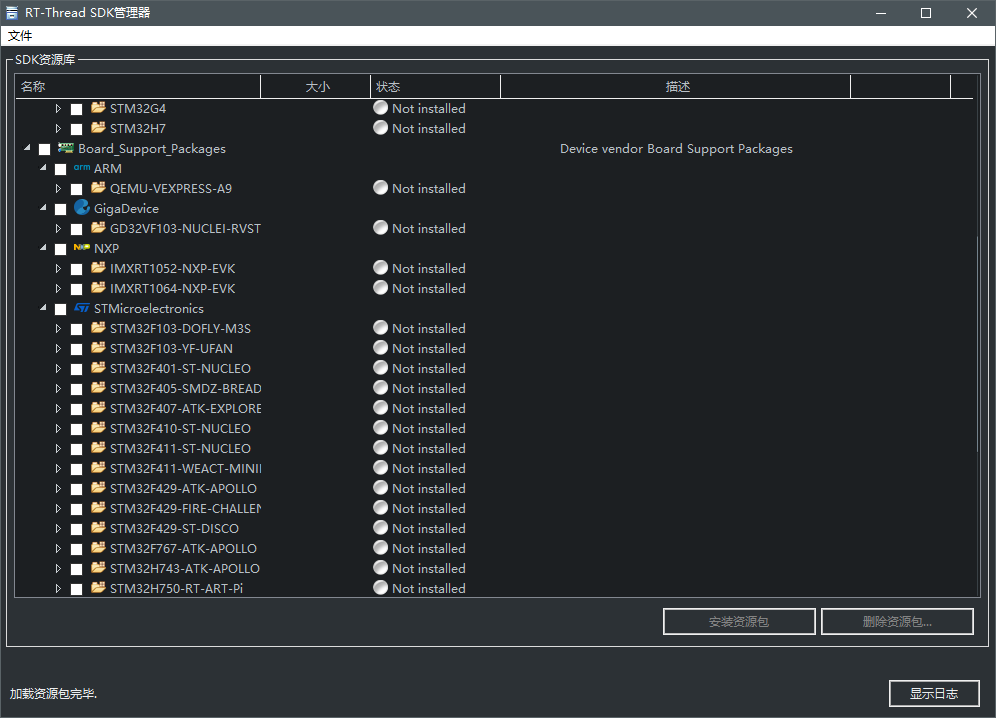This screenshot has height=718, width=996.
Task: Check the Board_Support_Packages checkbox
Action: click(44, 149)
